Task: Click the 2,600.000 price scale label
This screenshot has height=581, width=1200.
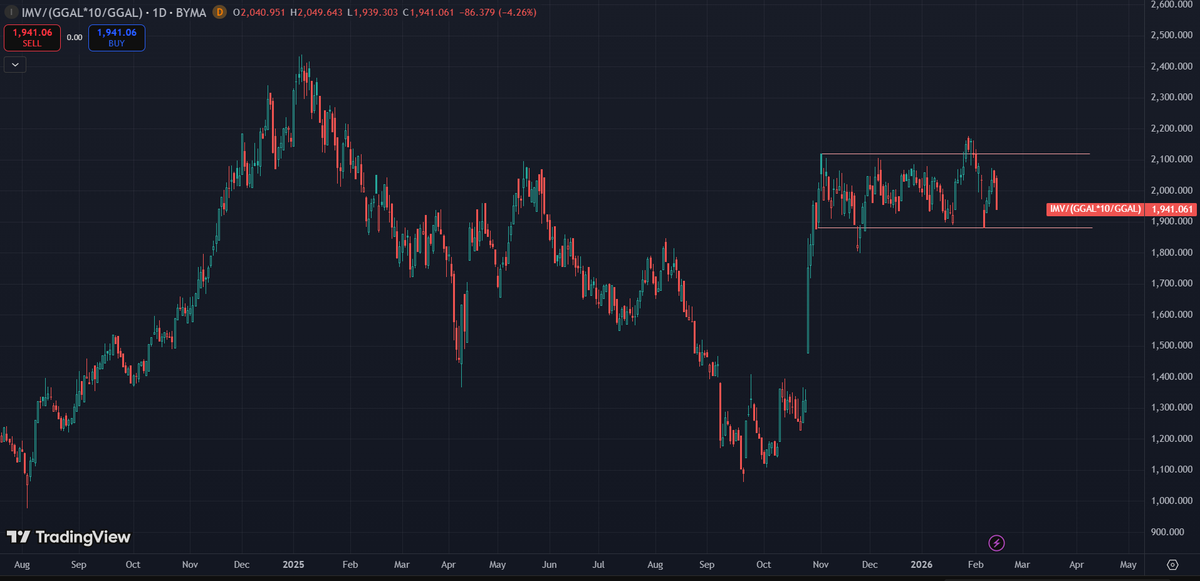Action: click(x=1171, y=5)
